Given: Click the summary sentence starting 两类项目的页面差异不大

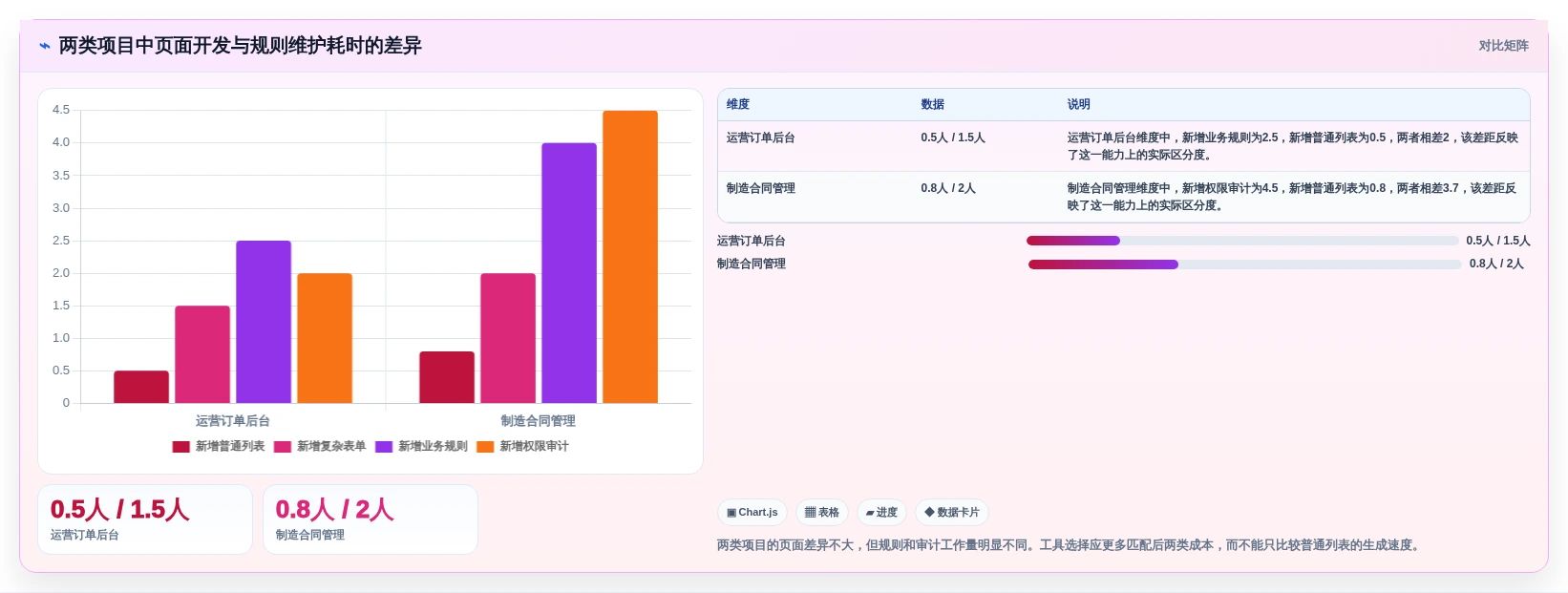Looking at the screenshot, I should pyautogui.click(x=1070, y=546).
